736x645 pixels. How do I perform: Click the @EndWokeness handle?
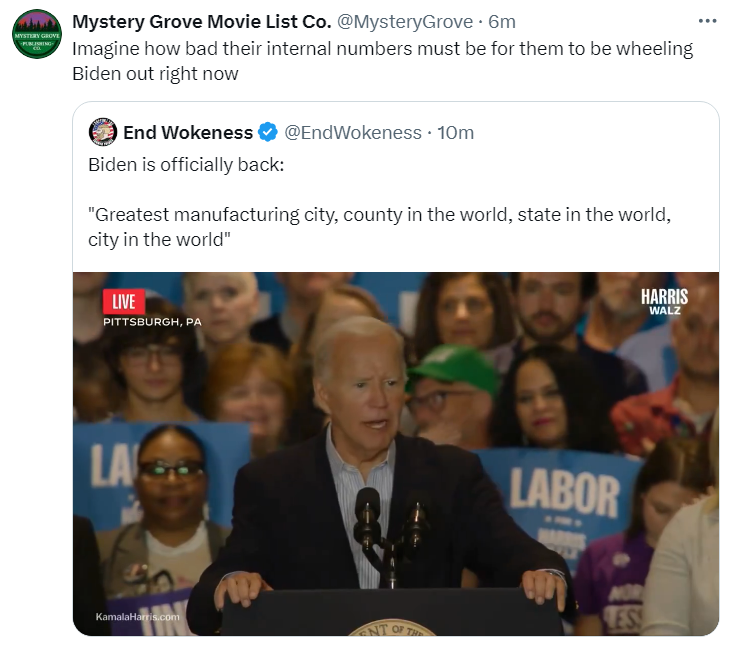[353, 132]
